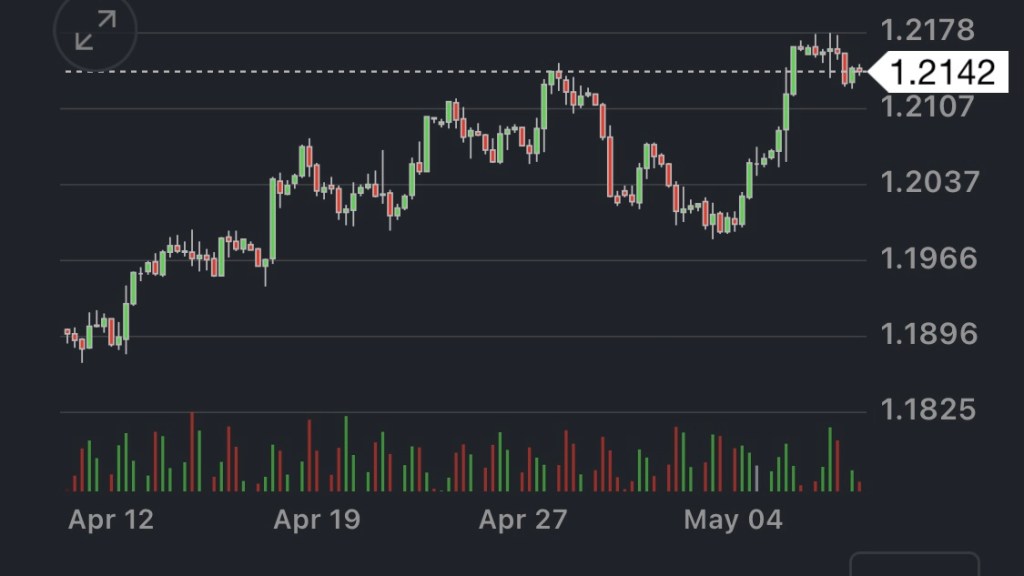Image resolution: width=1024 pixels, height=576 pixels.
Task: Select the 1.2037 price level label
Action: click(926, 183)
